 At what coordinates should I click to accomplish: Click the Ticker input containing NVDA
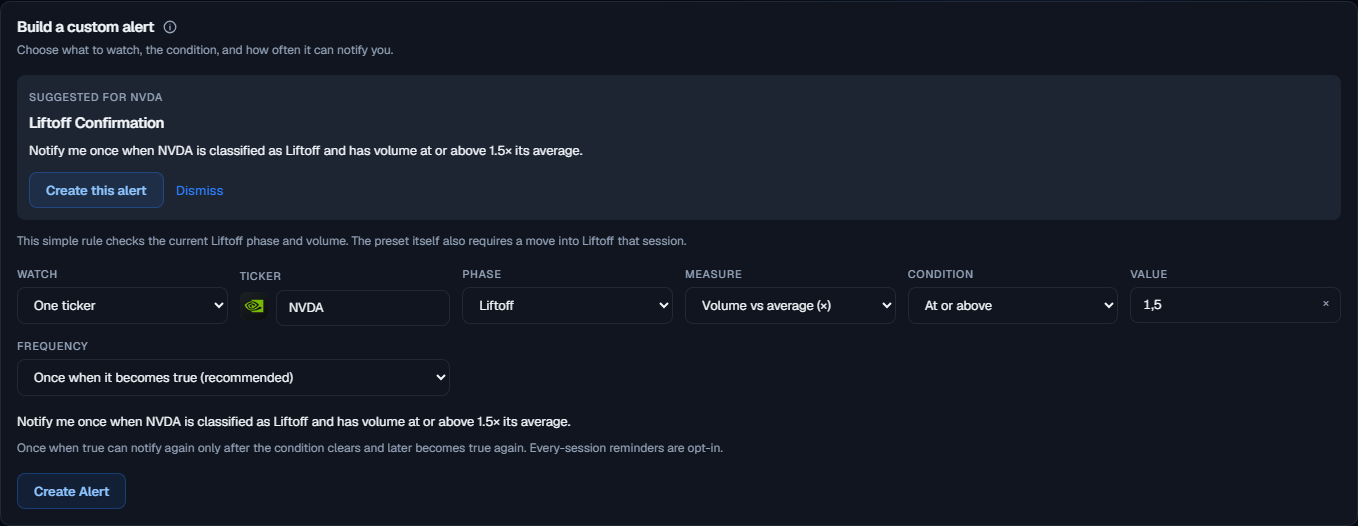[x=363, y=307]
